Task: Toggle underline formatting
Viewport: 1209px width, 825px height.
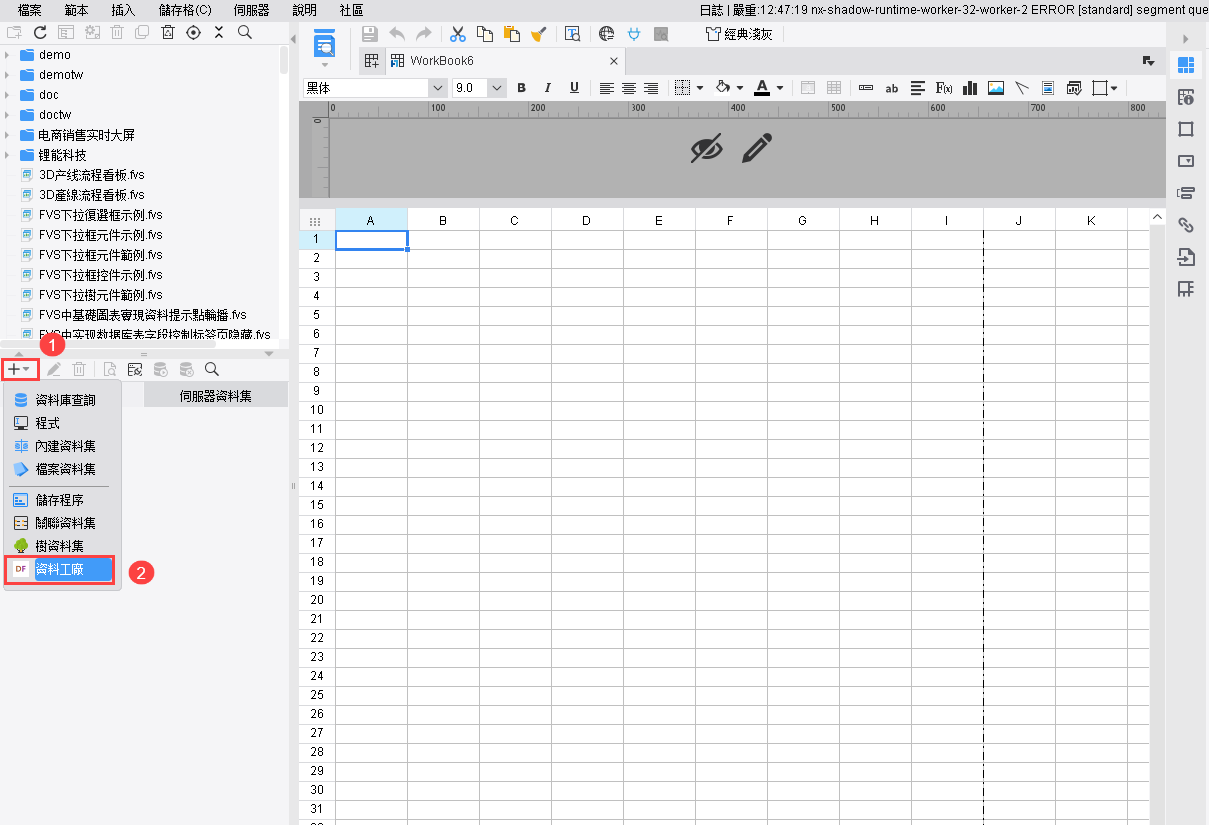Action: 574,88
